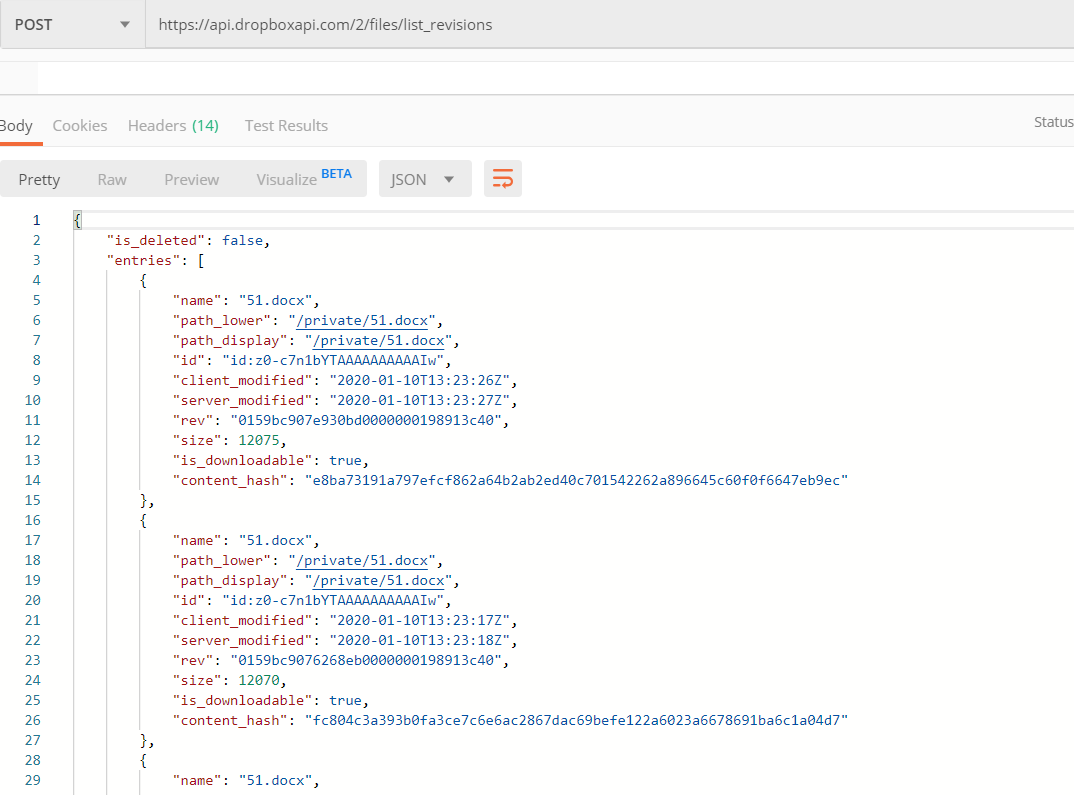Screen dimensions: 1074x795
Task: Click line number 3 beside the entries array
Action: coord(37,260)
